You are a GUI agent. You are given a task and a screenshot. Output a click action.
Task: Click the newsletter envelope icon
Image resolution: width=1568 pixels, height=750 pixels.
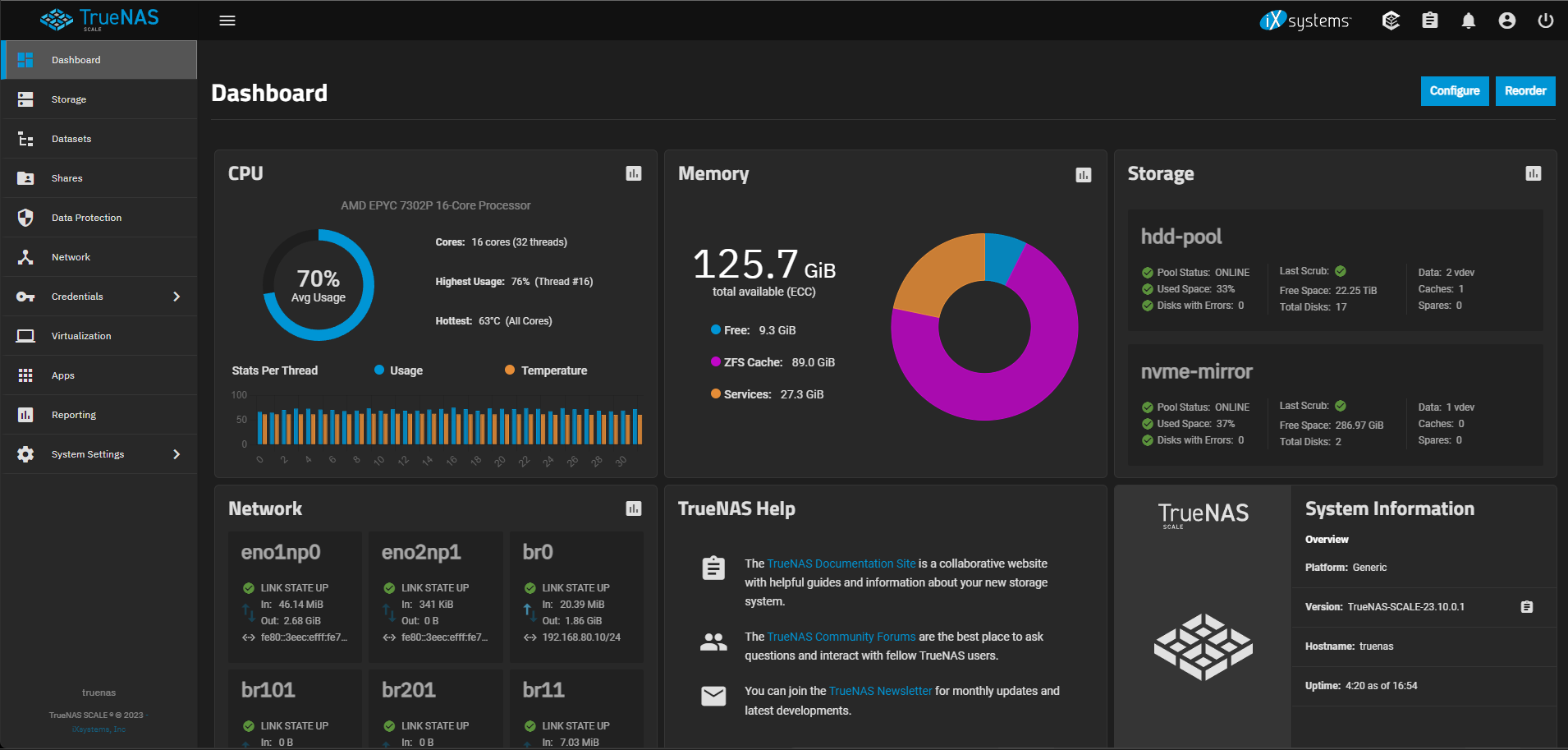pos(713,696)
